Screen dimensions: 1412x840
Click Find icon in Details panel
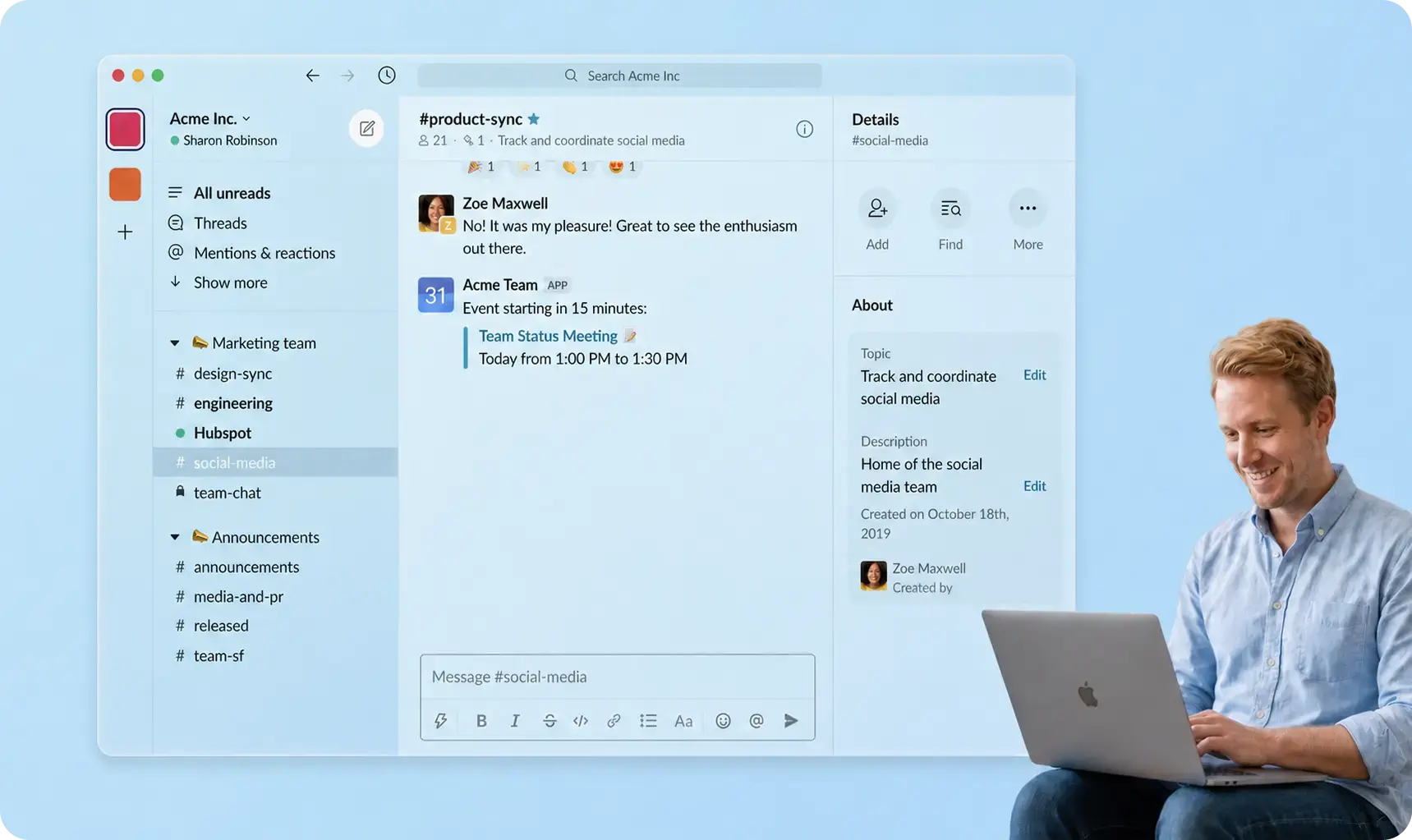pyautogui.click(x=950, y=209)
